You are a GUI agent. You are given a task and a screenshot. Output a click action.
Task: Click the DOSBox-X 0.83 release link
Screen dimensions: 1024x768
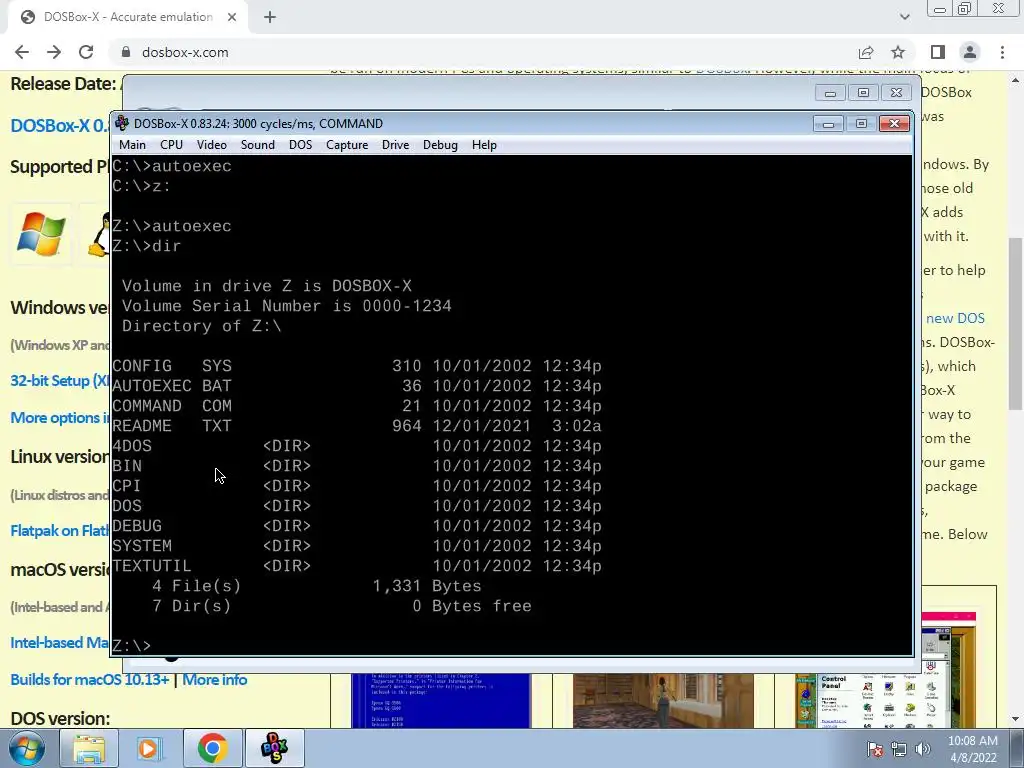[59, 125]
